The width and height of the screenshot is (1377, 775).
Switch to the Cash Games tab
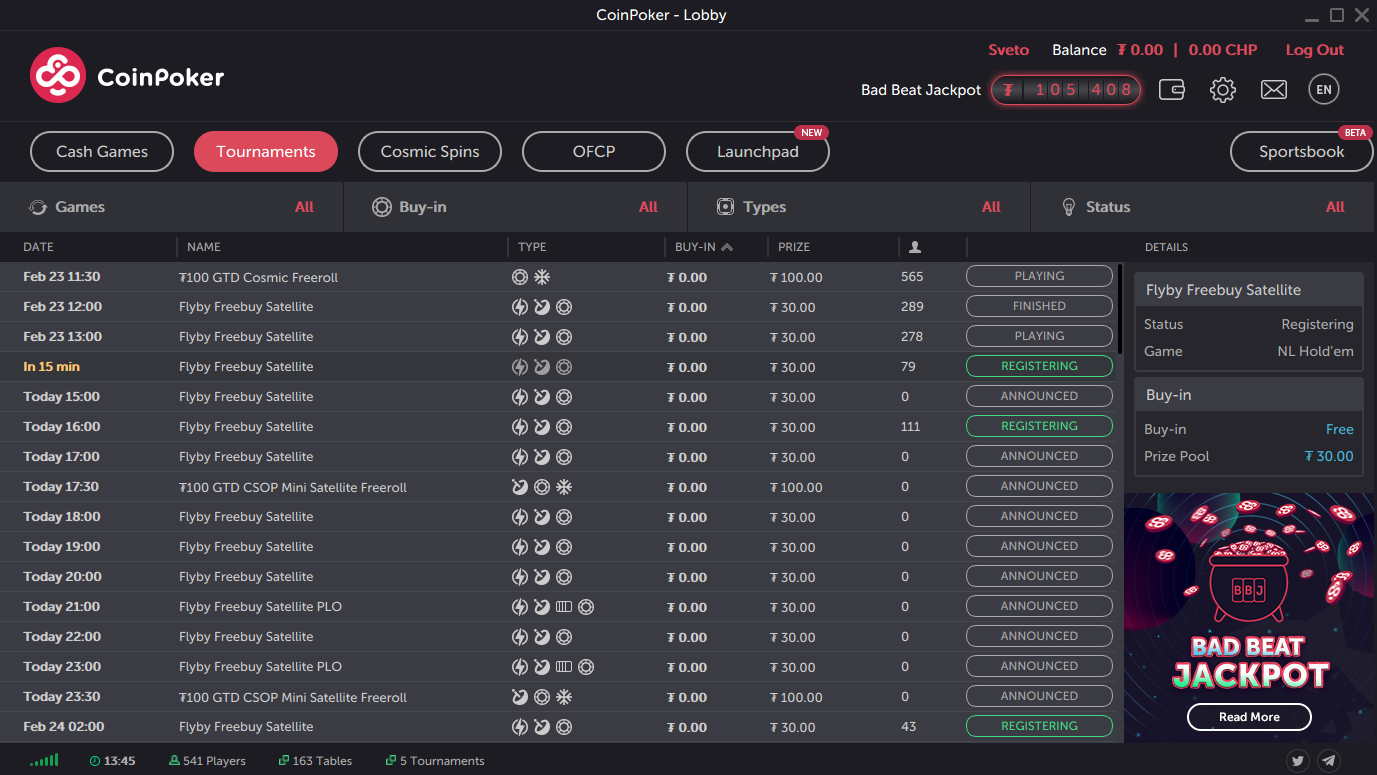pyautogui.click(x=102, y=152)
